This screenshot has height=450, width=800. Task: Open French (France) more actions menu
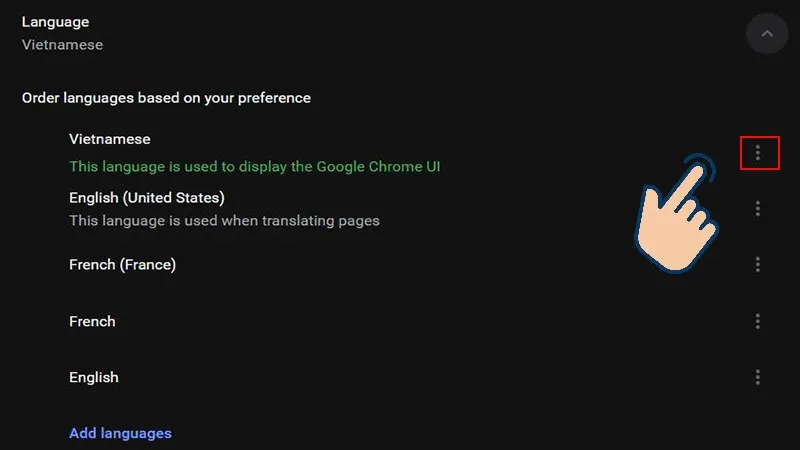[x=758, y=264]
